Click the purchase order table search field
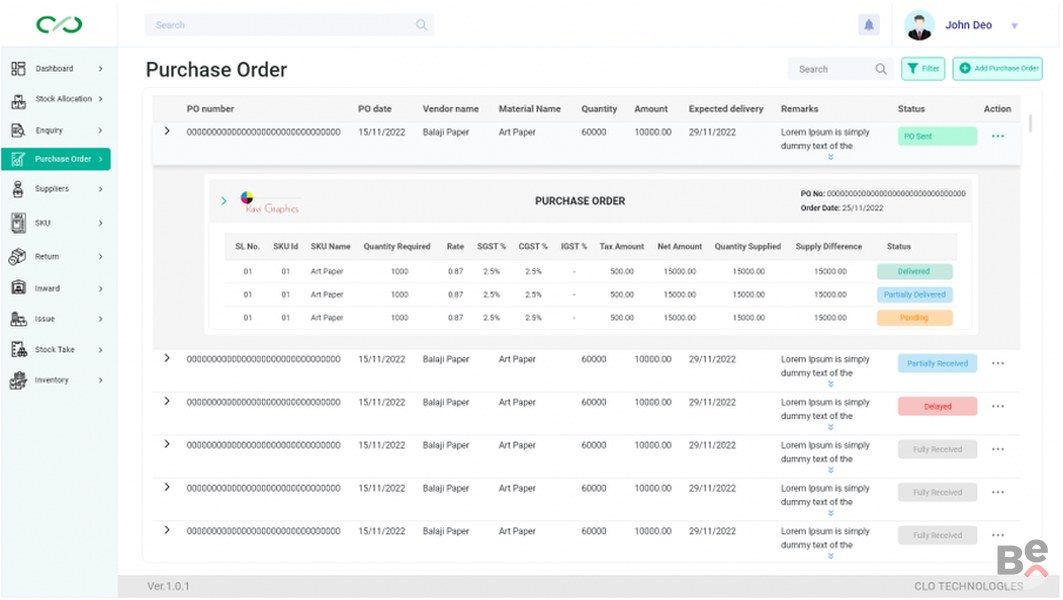 pyautogui.click(x=828, y=69)
